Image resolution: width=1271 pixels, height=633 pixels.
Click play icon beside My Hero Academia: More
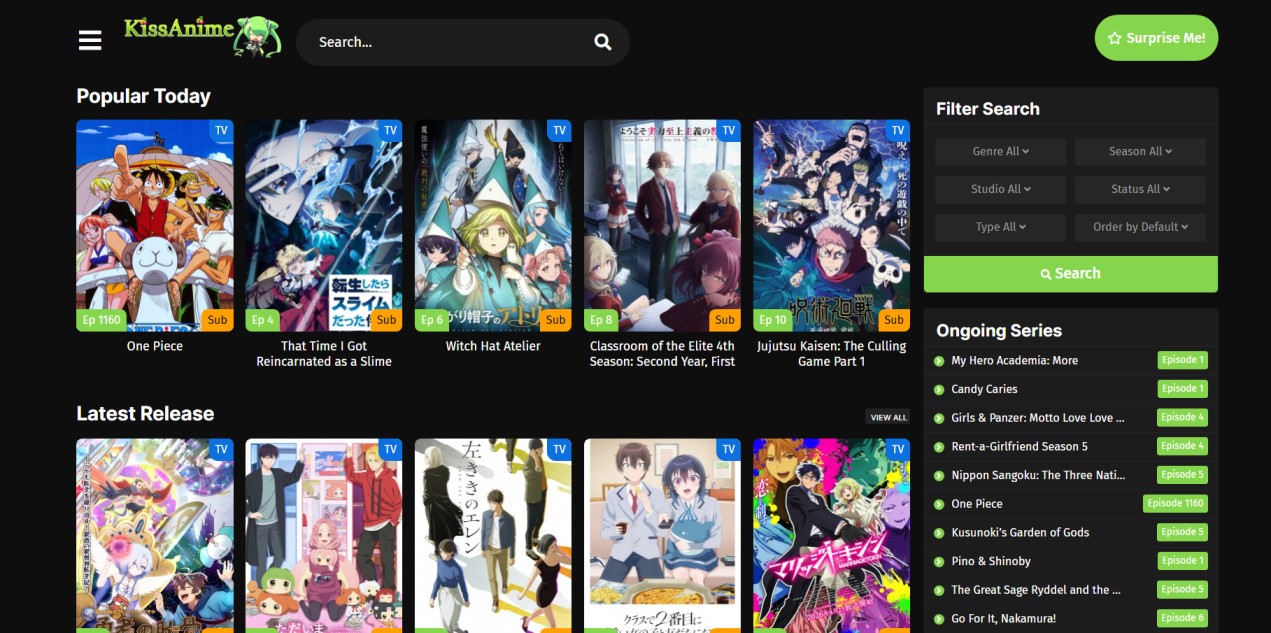click(x=939, y=361)
